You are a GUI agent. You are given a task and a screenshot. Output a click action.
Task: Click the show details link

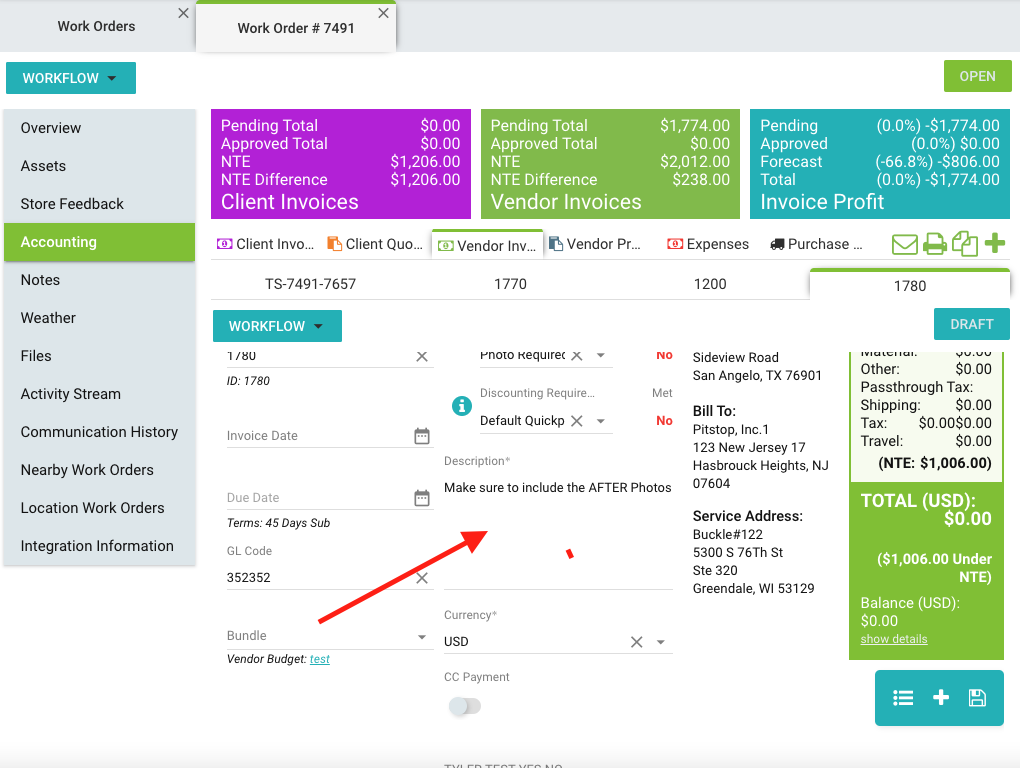894,639
